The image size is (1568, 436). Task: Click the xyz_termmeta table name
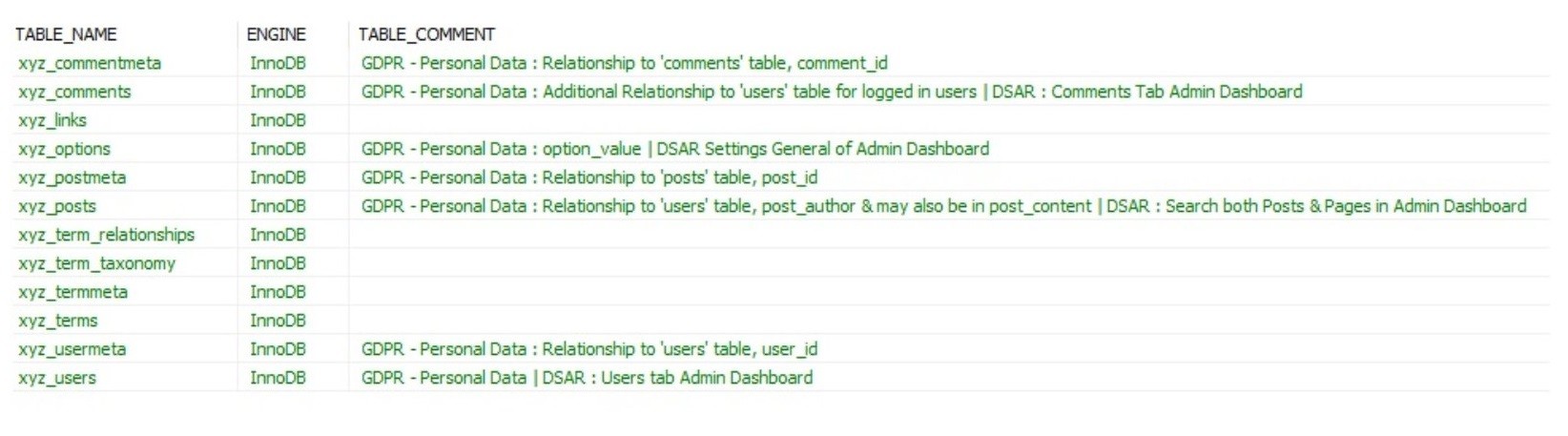[x=72, y=292]
